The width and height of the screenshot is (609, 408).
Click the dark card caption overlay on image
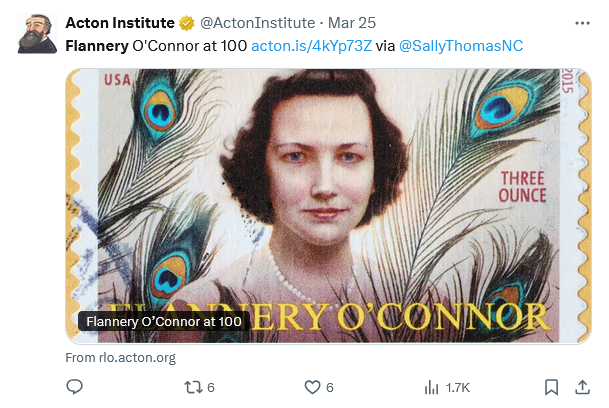(x=164, y=322)
